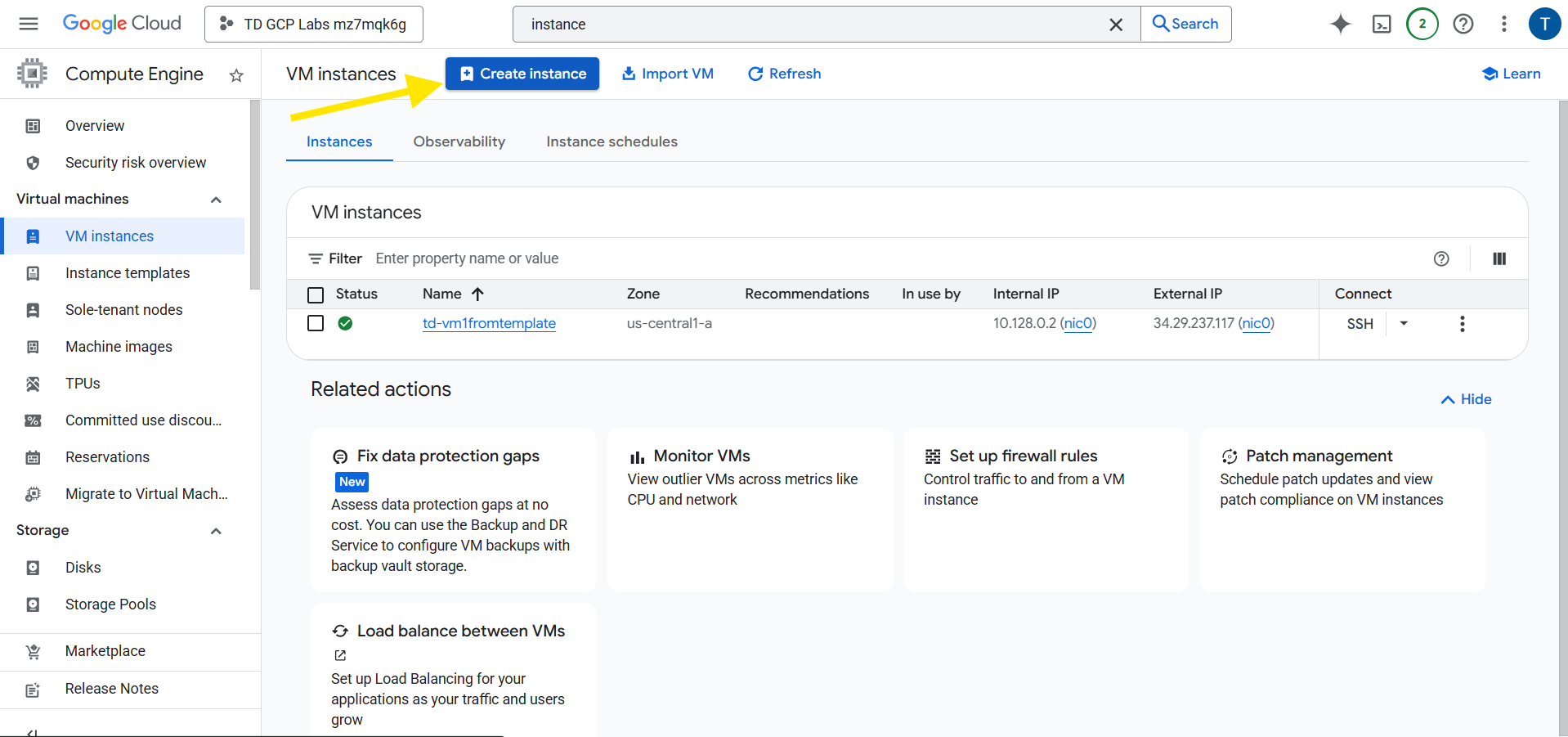Open the hamburger navigation menu
Image resolution: width=1568 pixels, height=737 pixels.
(x=29, y=24)
